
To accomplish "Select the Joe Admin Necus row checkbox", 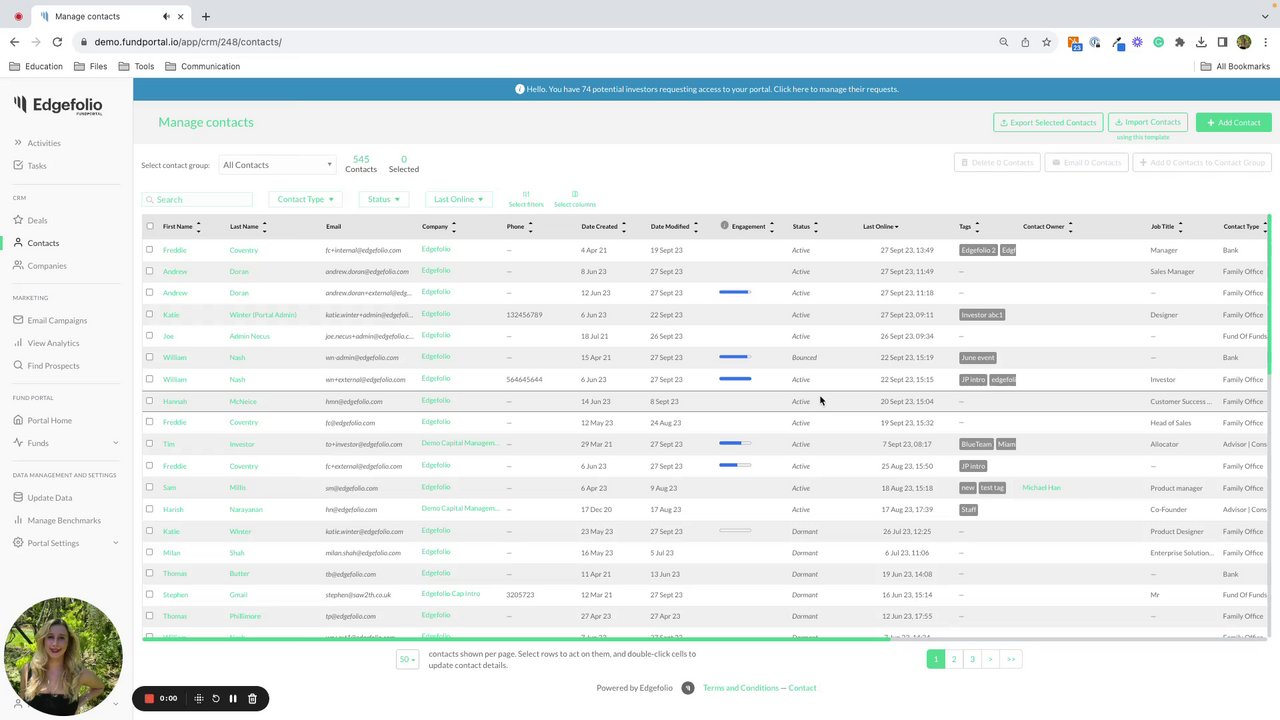I will click(x=150, y=336).
